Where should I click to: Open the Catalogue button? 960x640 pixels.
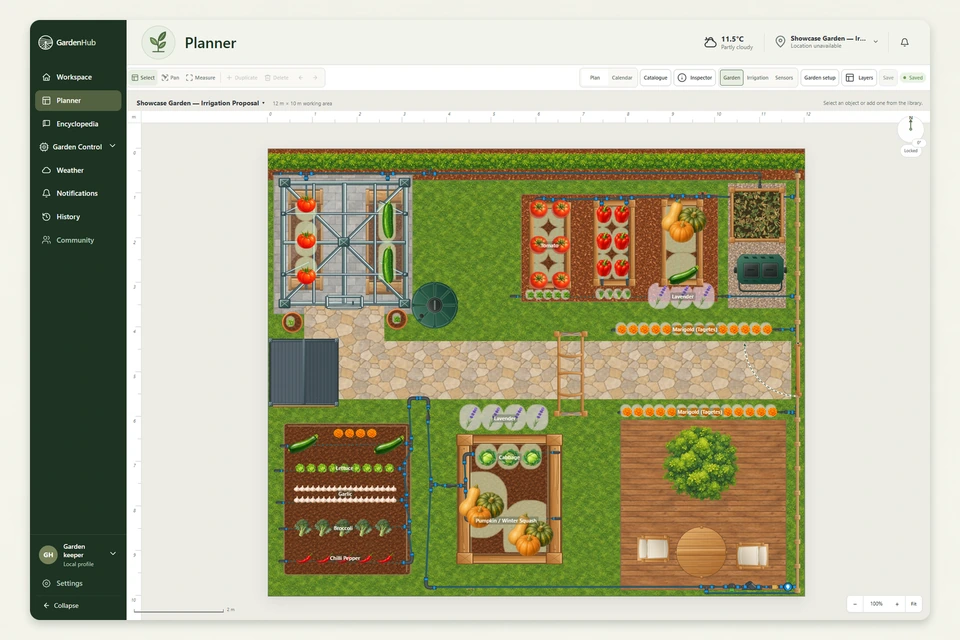655,78
